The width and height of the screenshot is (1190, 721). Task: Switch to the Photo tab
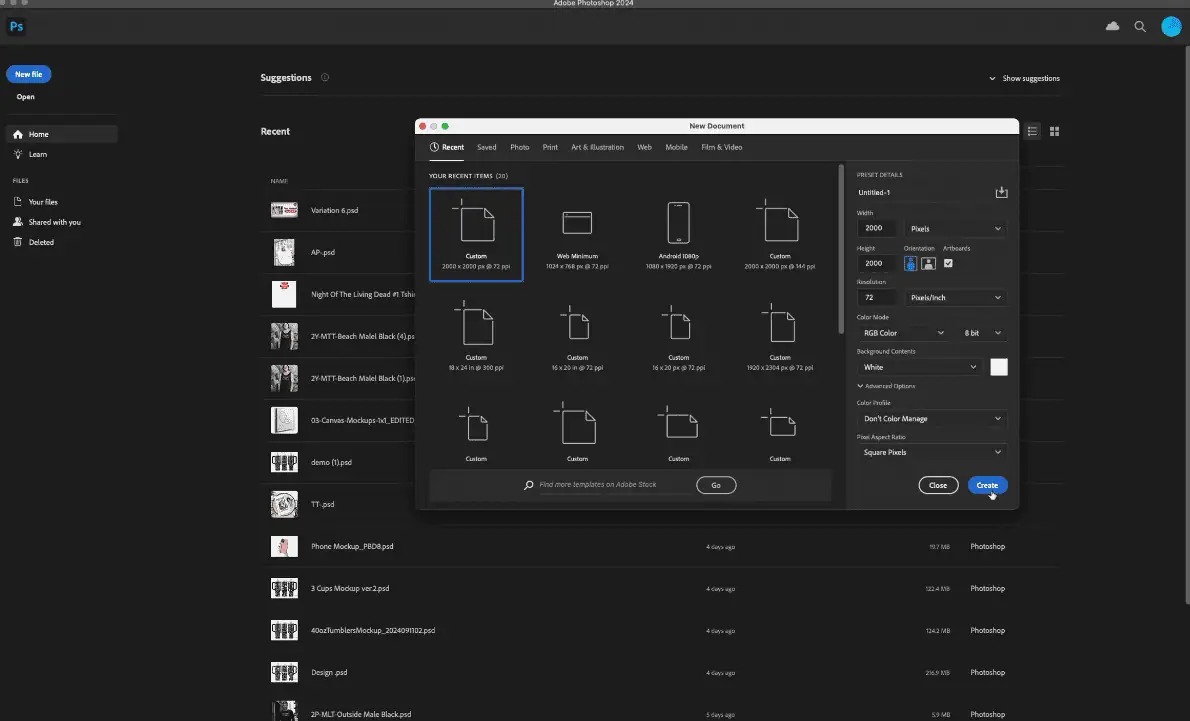pyautogui.click(x=519, y=147)
